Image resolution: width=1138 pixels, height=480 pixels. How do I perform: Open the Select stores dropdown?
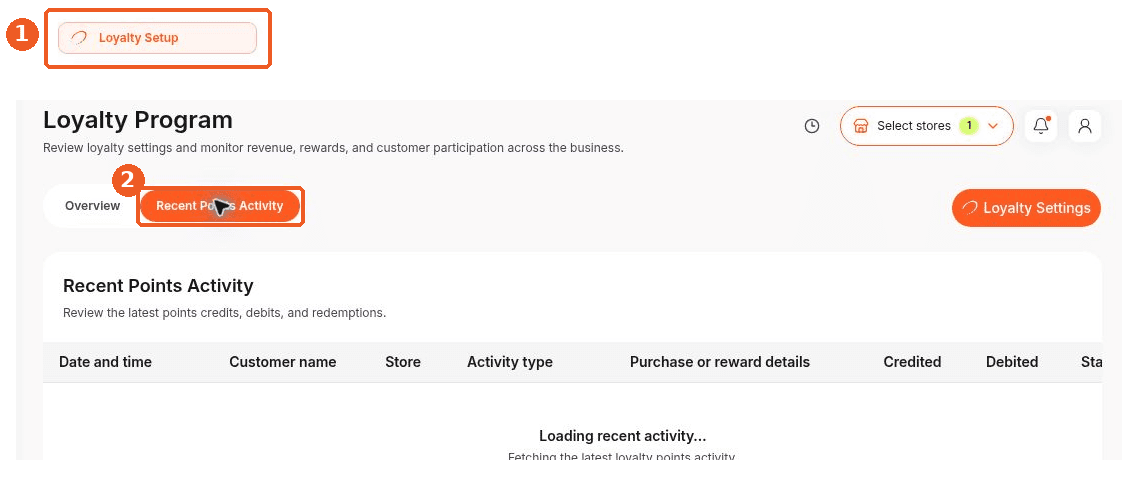click(x=927, y=126)
